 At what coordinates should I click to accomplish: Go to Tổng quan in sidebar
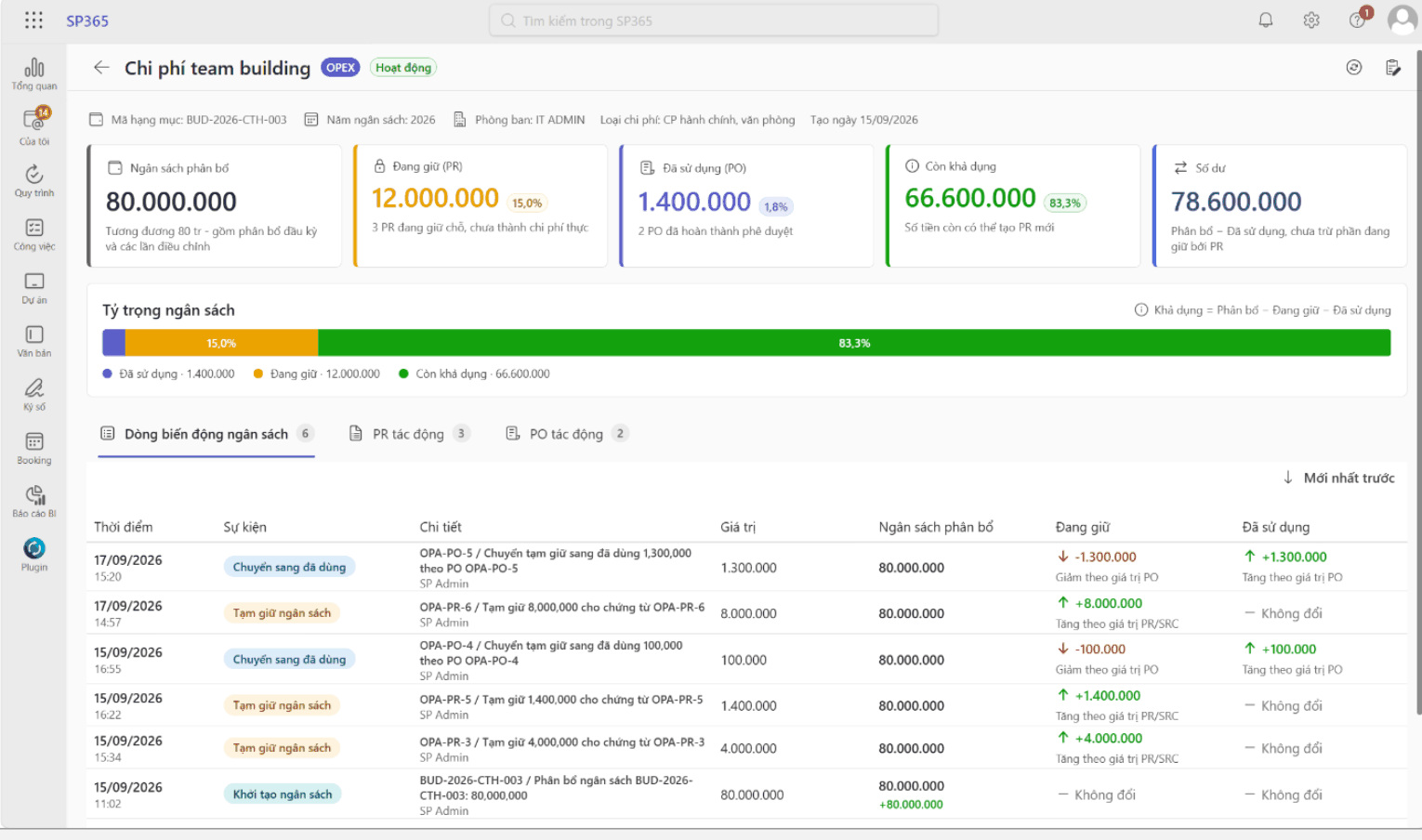click(x=34, y=73)
